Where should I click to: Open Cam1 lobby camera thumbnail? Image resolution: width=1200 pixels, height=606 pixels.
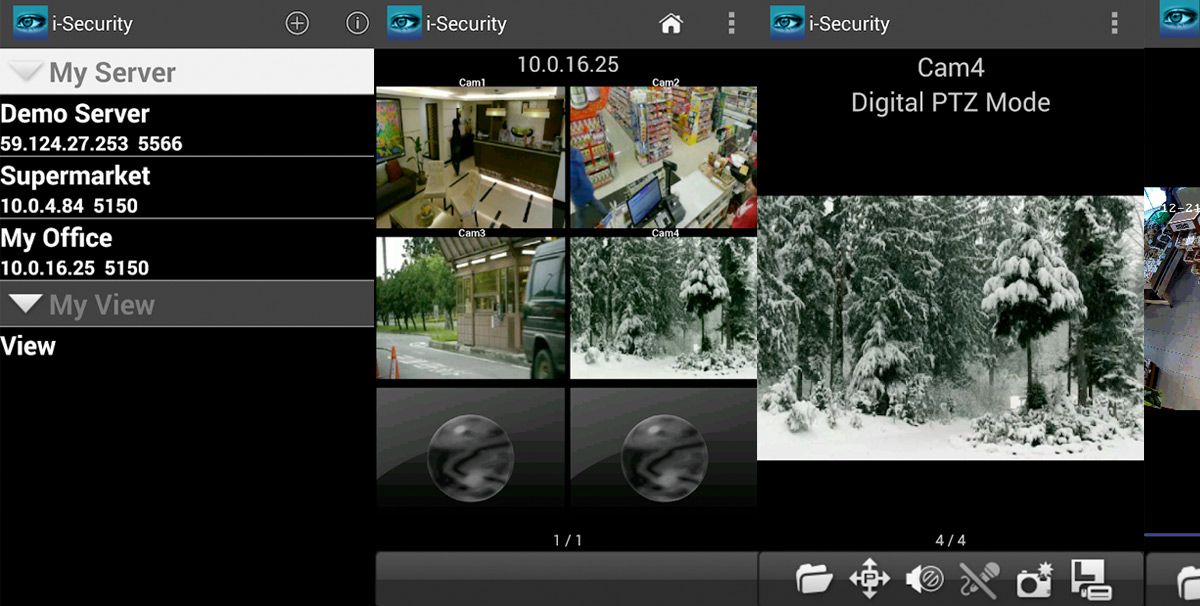pyautogui.click(x=470, y=158)
